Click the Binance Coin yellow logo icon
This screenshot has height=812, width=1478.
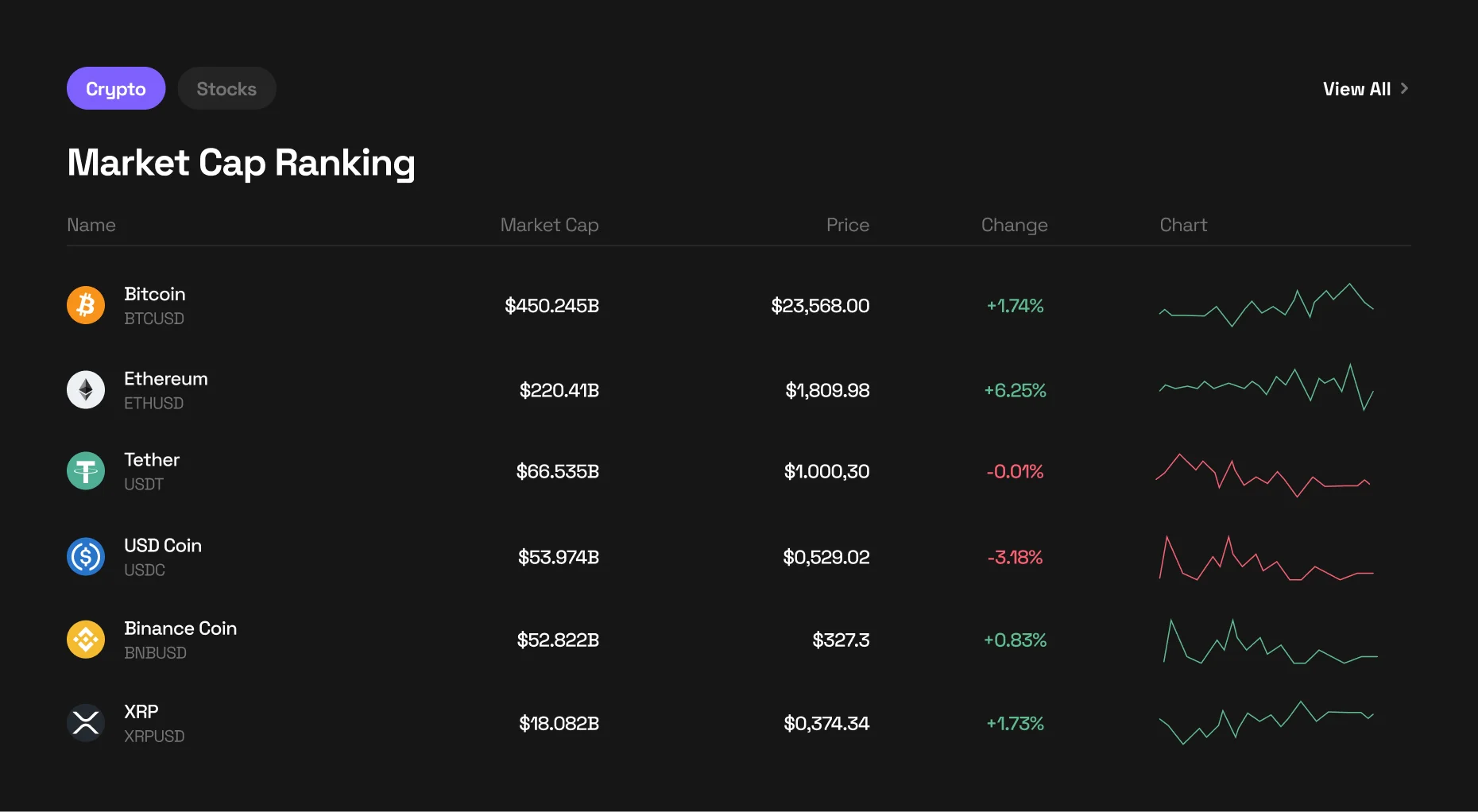tap(86, 640)
